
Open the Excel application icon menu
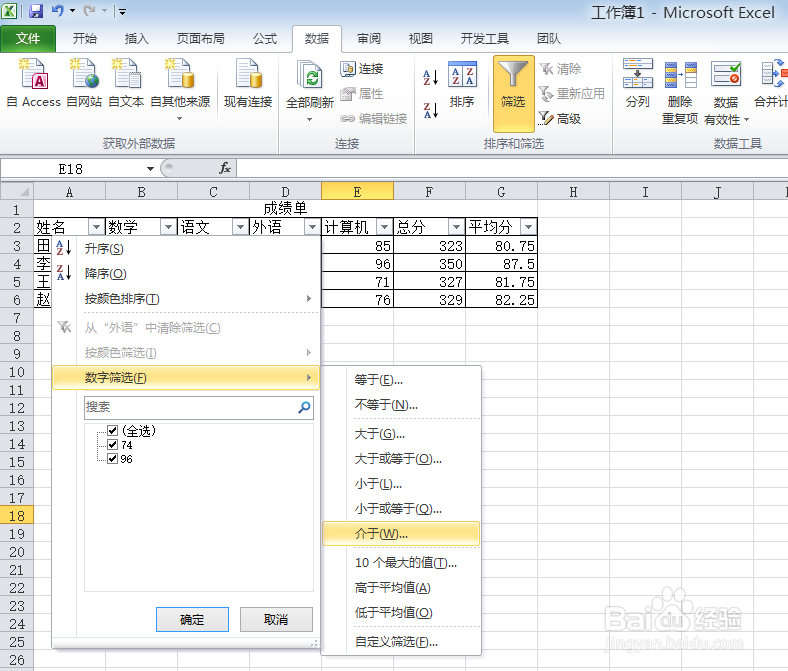click(9, 11)
